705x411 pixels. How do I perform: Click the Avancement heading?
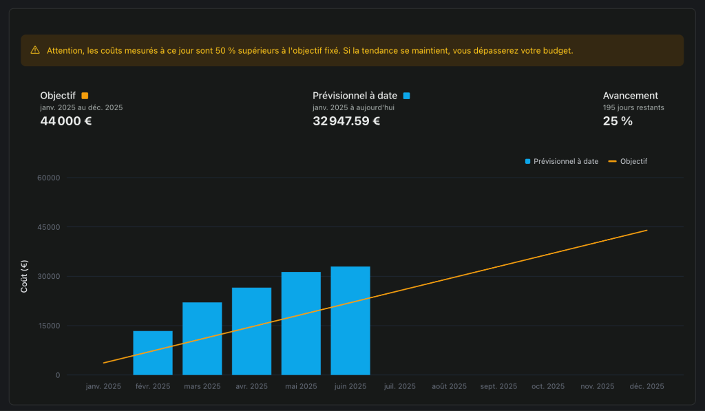[630, 96]
